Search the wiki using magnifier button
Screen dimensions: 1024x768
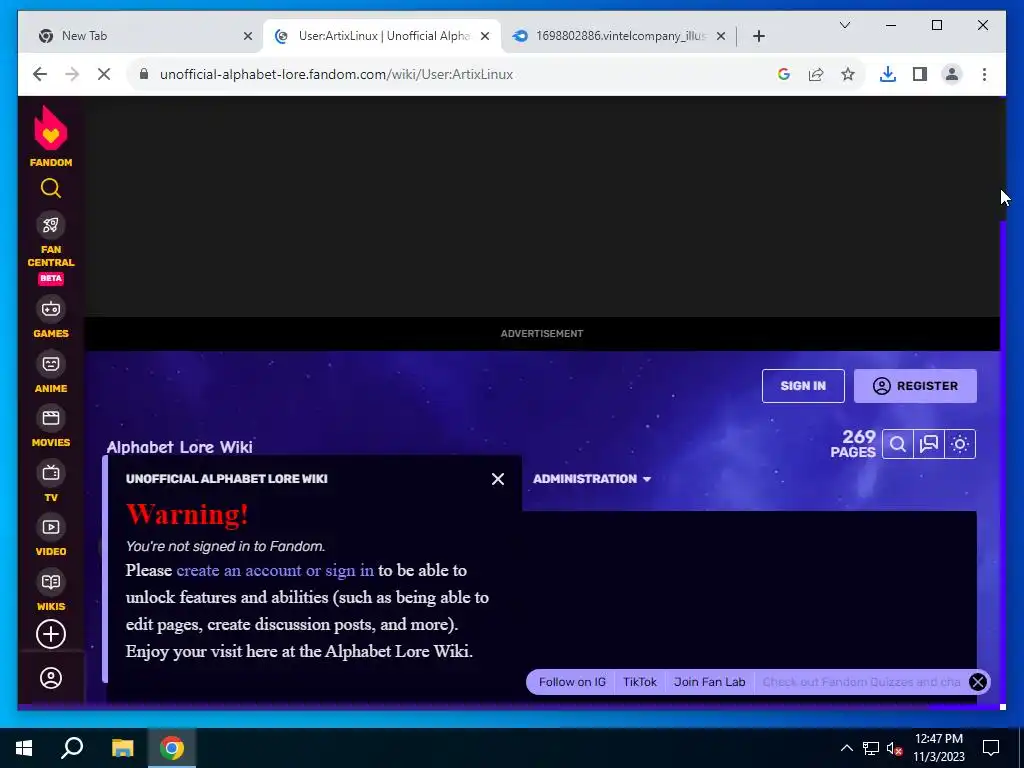tap(897, 444)
